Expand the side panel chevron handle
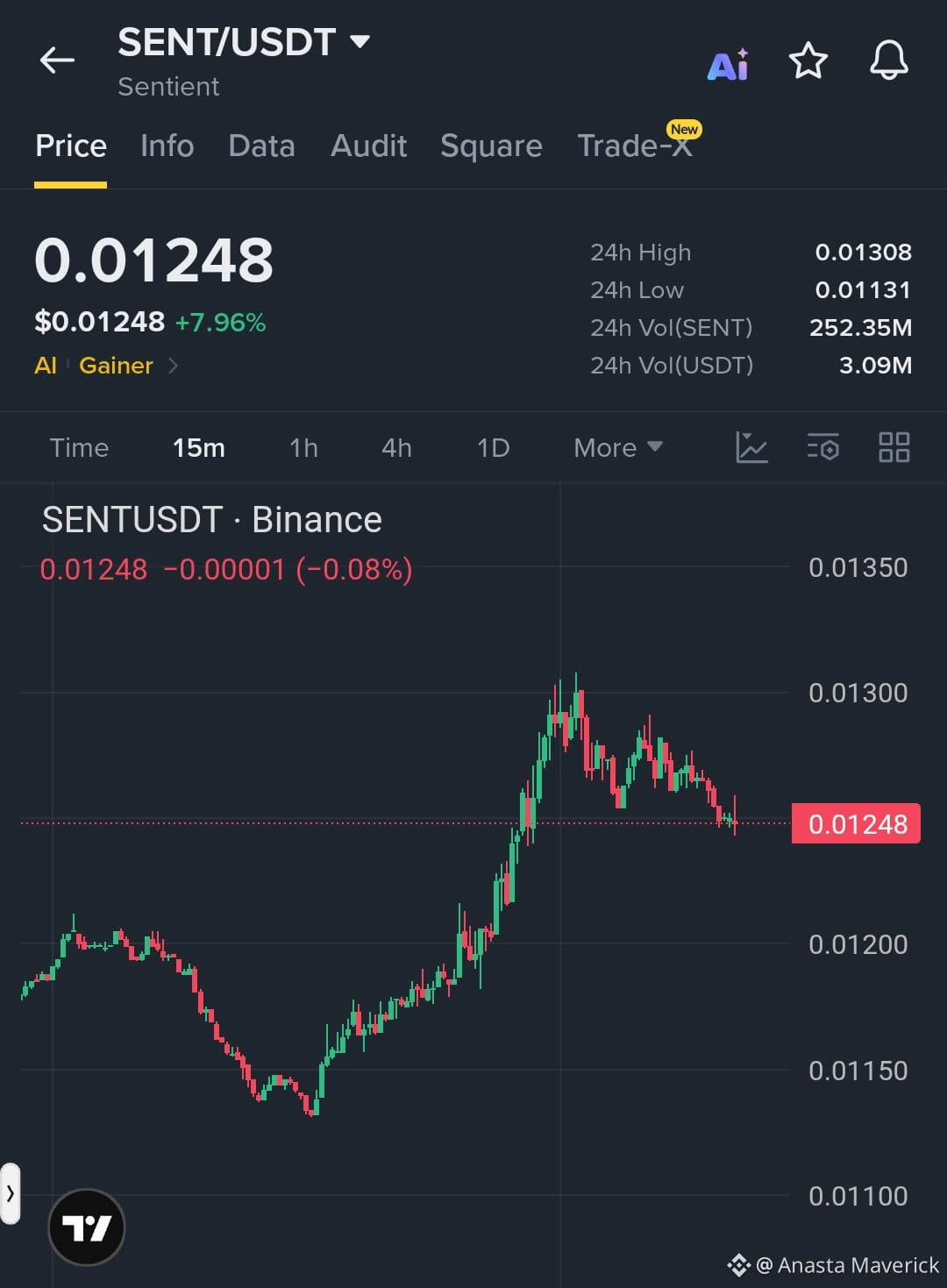Viewport: 947px width, 1288px height. pyautogui.click(x=10, y=1193)
